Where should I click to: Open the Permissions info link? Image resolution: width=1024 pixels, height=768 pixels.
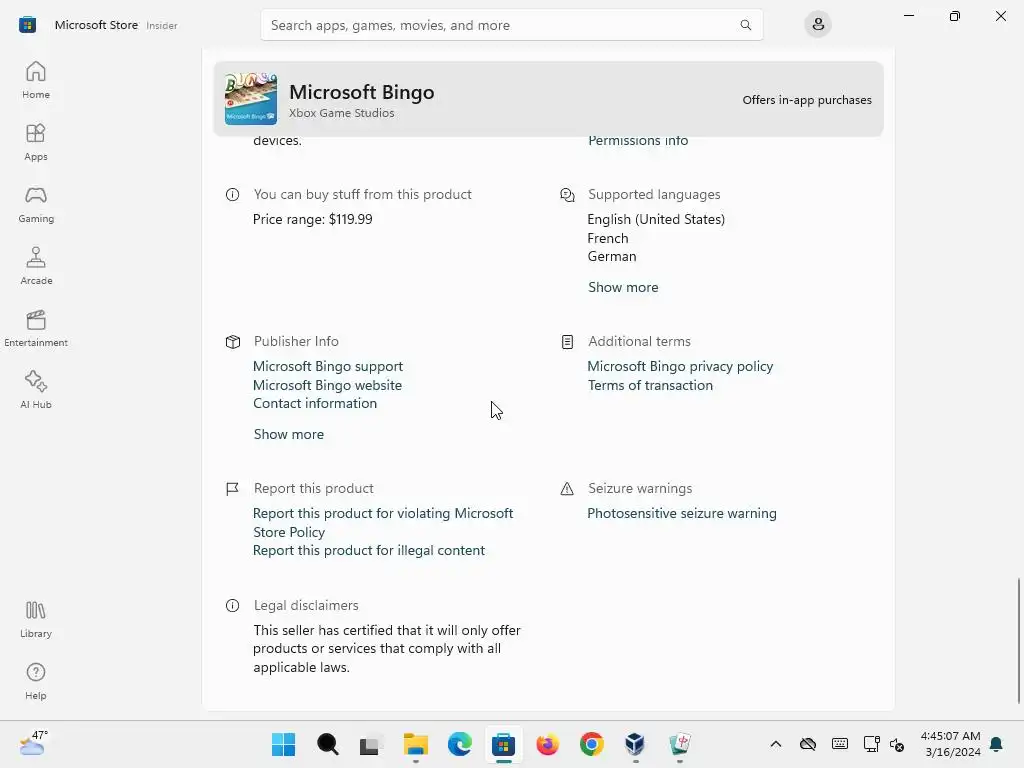tap(638, 140)
